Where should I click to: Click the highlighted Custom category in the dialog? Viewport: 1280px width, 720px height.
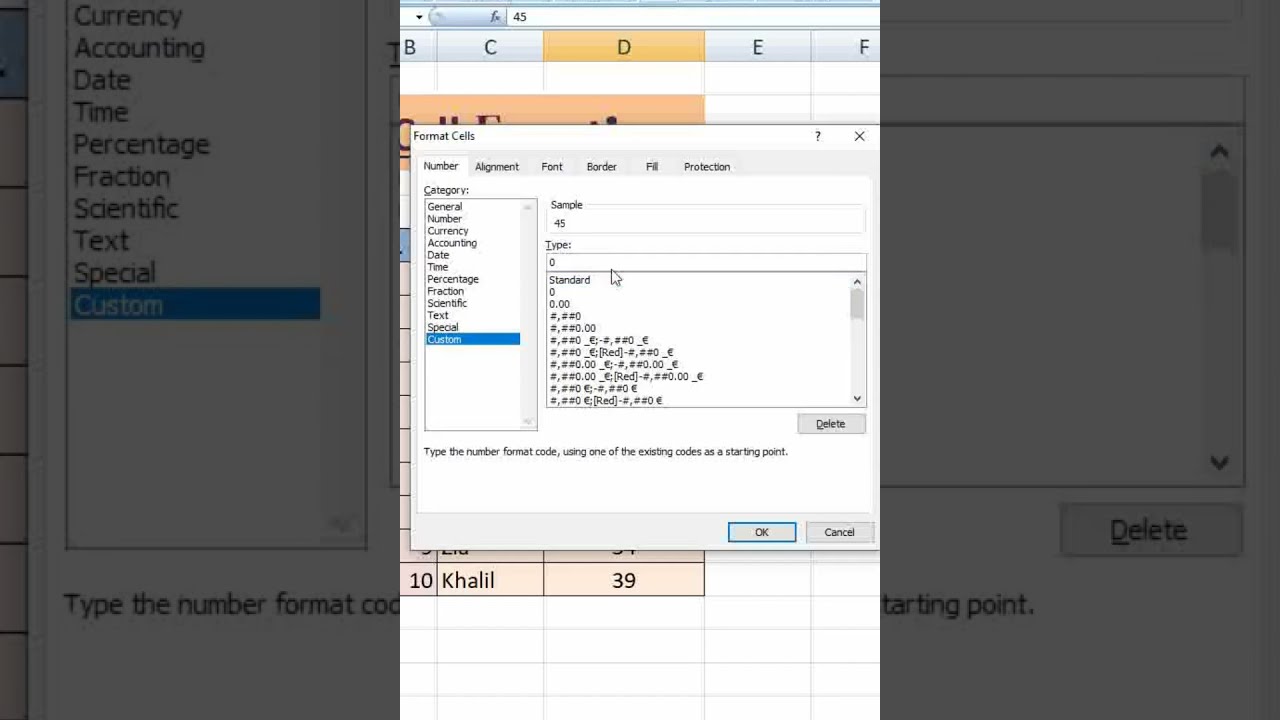click(x=473, y=339)
